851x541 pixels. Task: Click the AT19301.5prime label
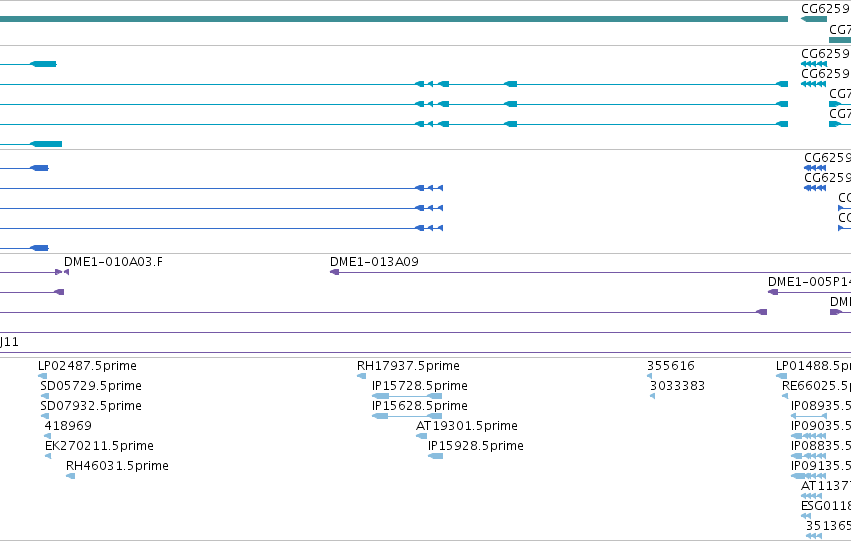[x=467, y=426]
